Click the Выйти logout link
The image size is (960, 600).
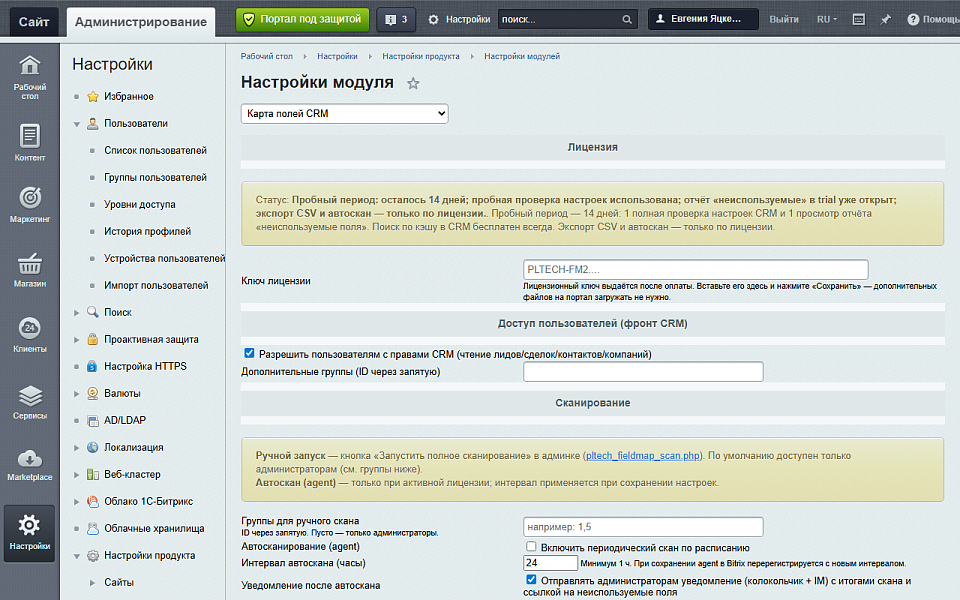tap(784, 20)
